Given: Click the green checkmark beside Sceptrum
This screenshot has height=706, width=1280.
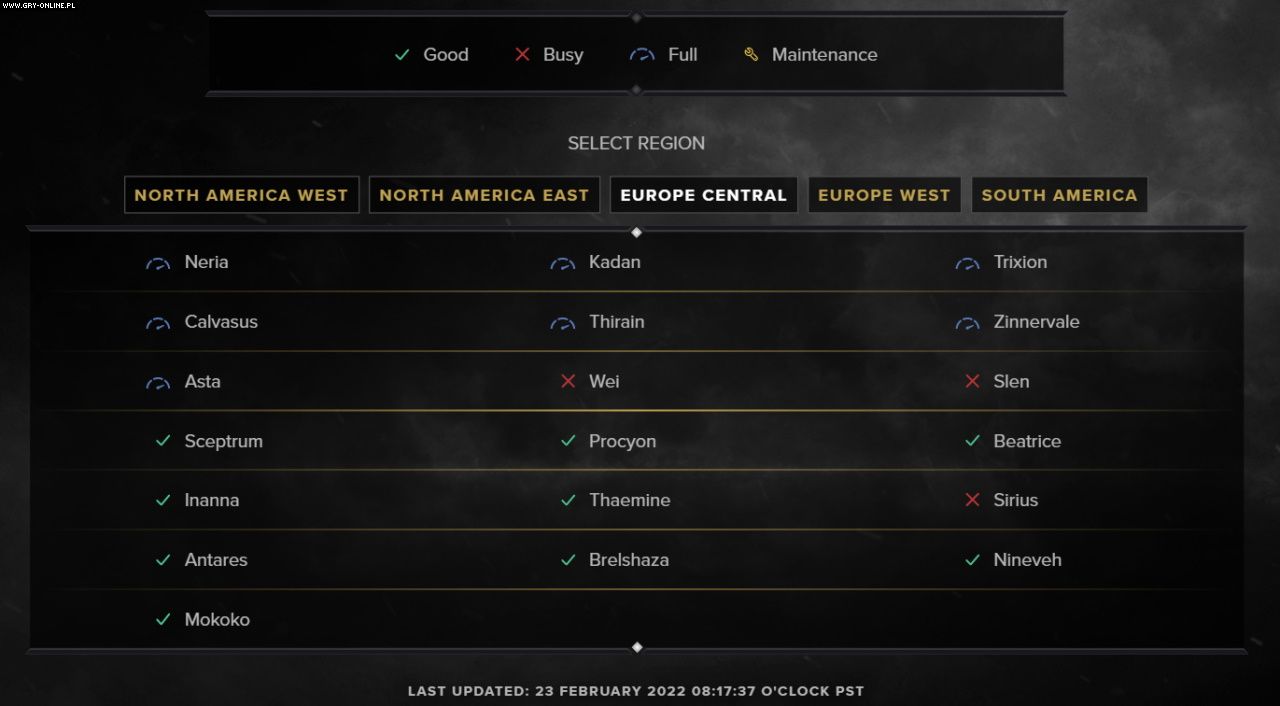Looking at the screenshot, I should pos(163,441).
